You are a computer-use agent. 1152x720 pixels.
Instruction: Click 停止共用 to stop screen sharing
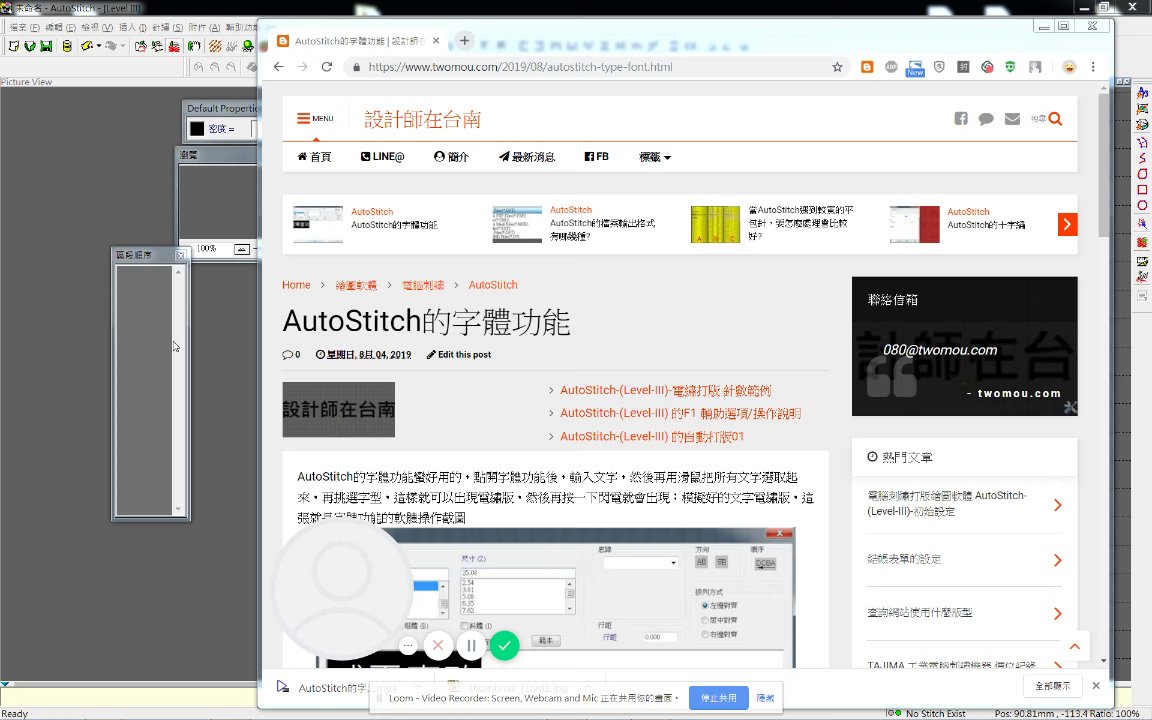pos(718,698)
